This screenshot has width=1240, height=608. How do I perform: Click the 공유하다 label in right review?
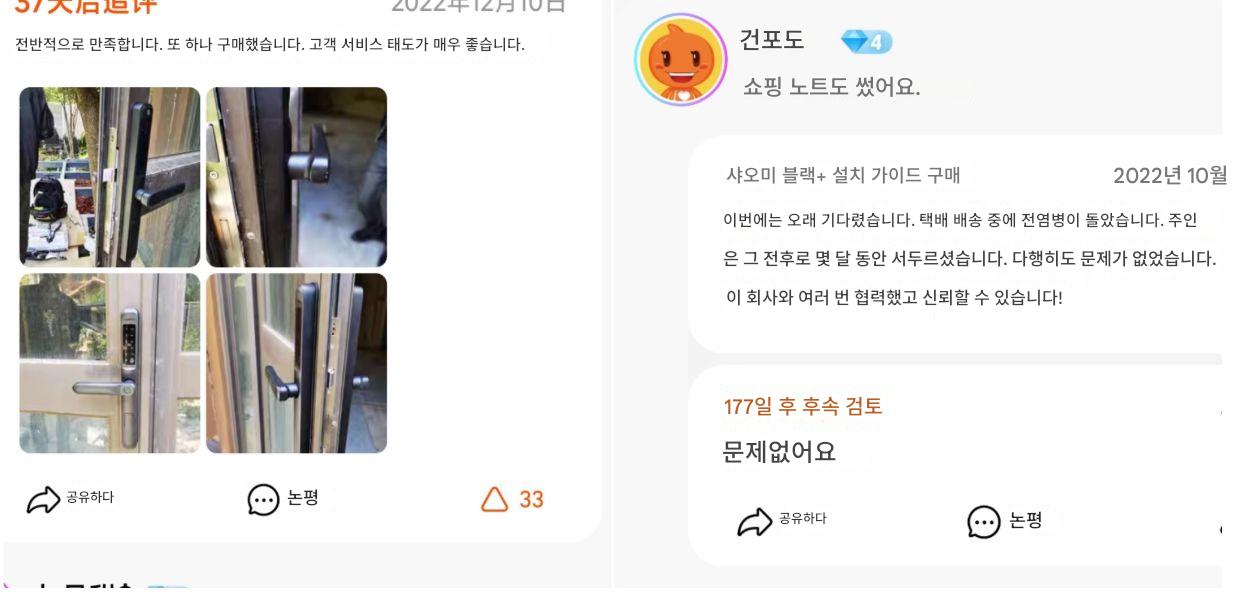tap(802, 519)
